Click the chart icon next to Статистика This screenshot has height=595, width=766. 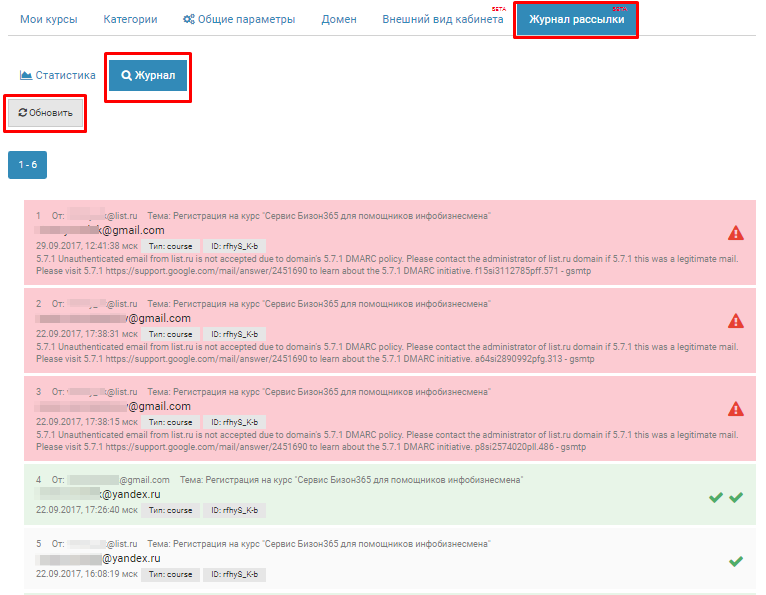pos(26,75)
